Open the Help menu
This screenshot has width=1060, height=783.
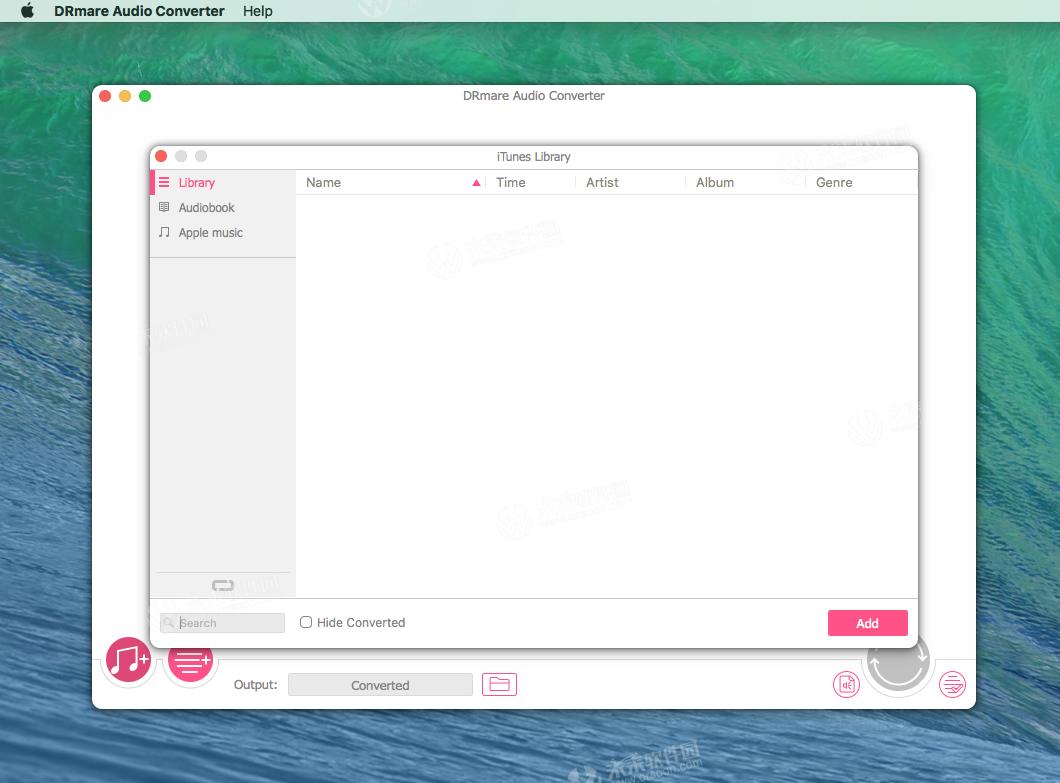click(x=257, y=11)
